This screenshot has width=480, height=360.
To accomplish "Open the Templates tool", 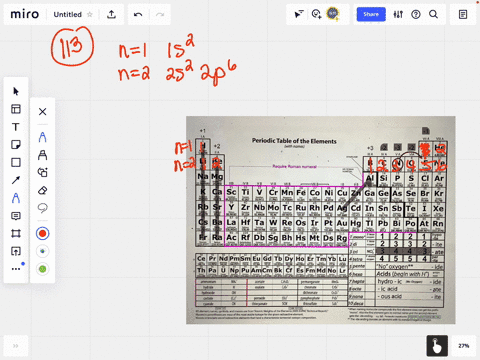I will point(16,109).
